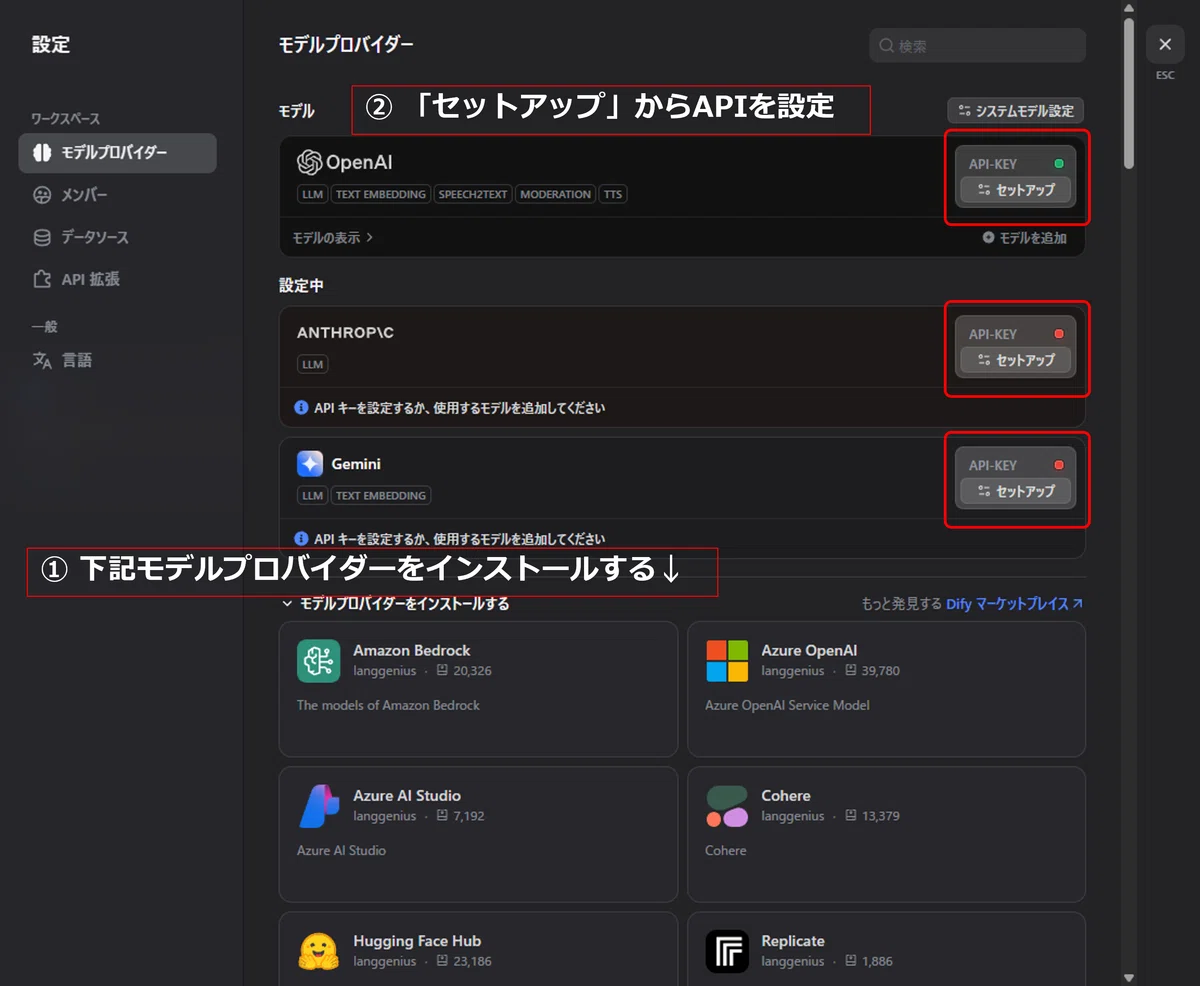1200x986 pixels.
Task: Click the Gemini info icon
Action: coord(301,539)
